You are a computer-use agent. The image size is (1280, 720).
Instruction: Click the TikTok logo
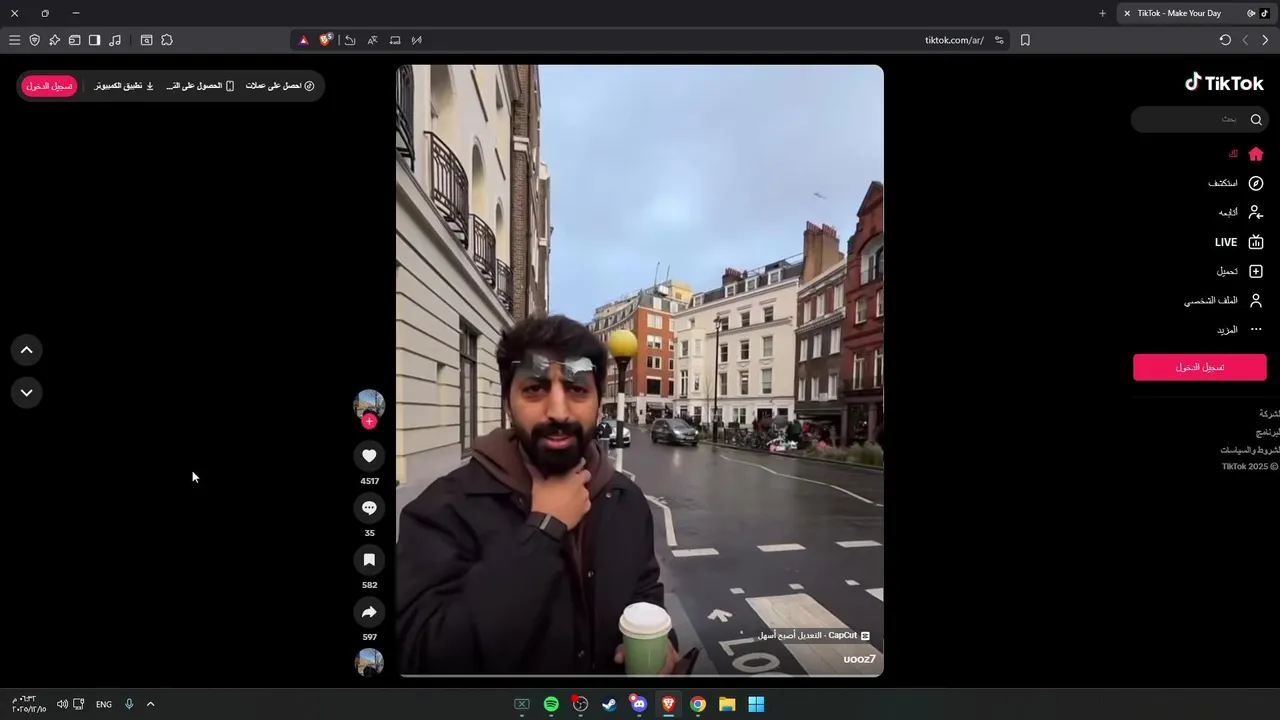click(x=1224, y=83)
